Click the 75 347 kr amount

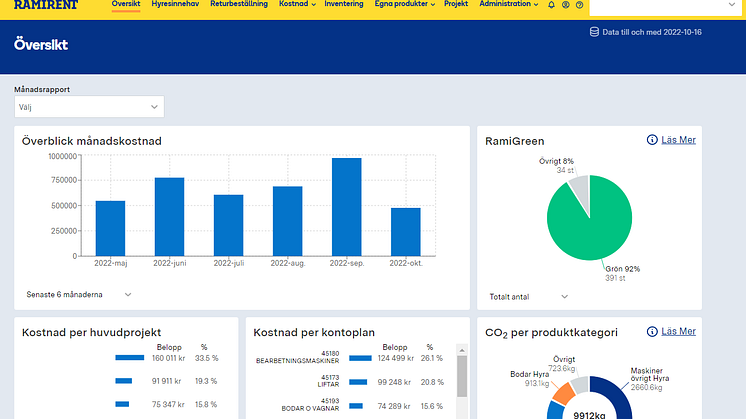(x=168, y=404)
